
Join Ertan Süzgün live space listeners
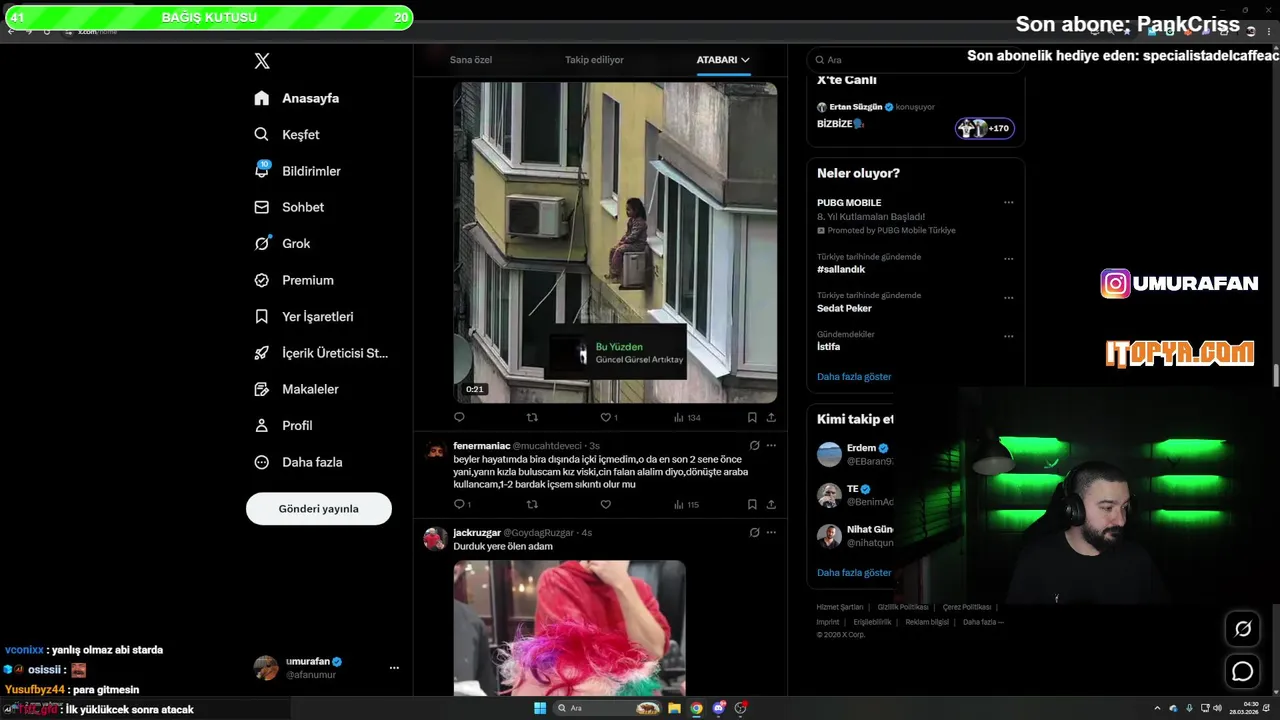pyautogui.click(x=985, y=128)
